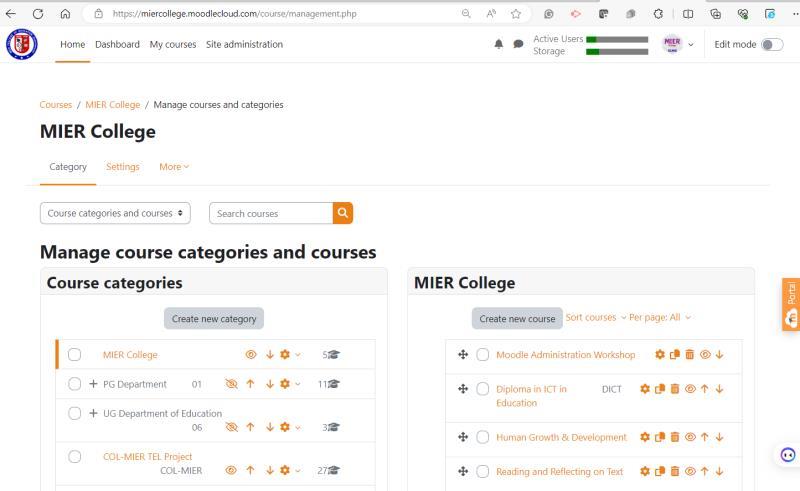
Task: Grab move handle for Human Growth & Development
Action: tap(463, 437)
